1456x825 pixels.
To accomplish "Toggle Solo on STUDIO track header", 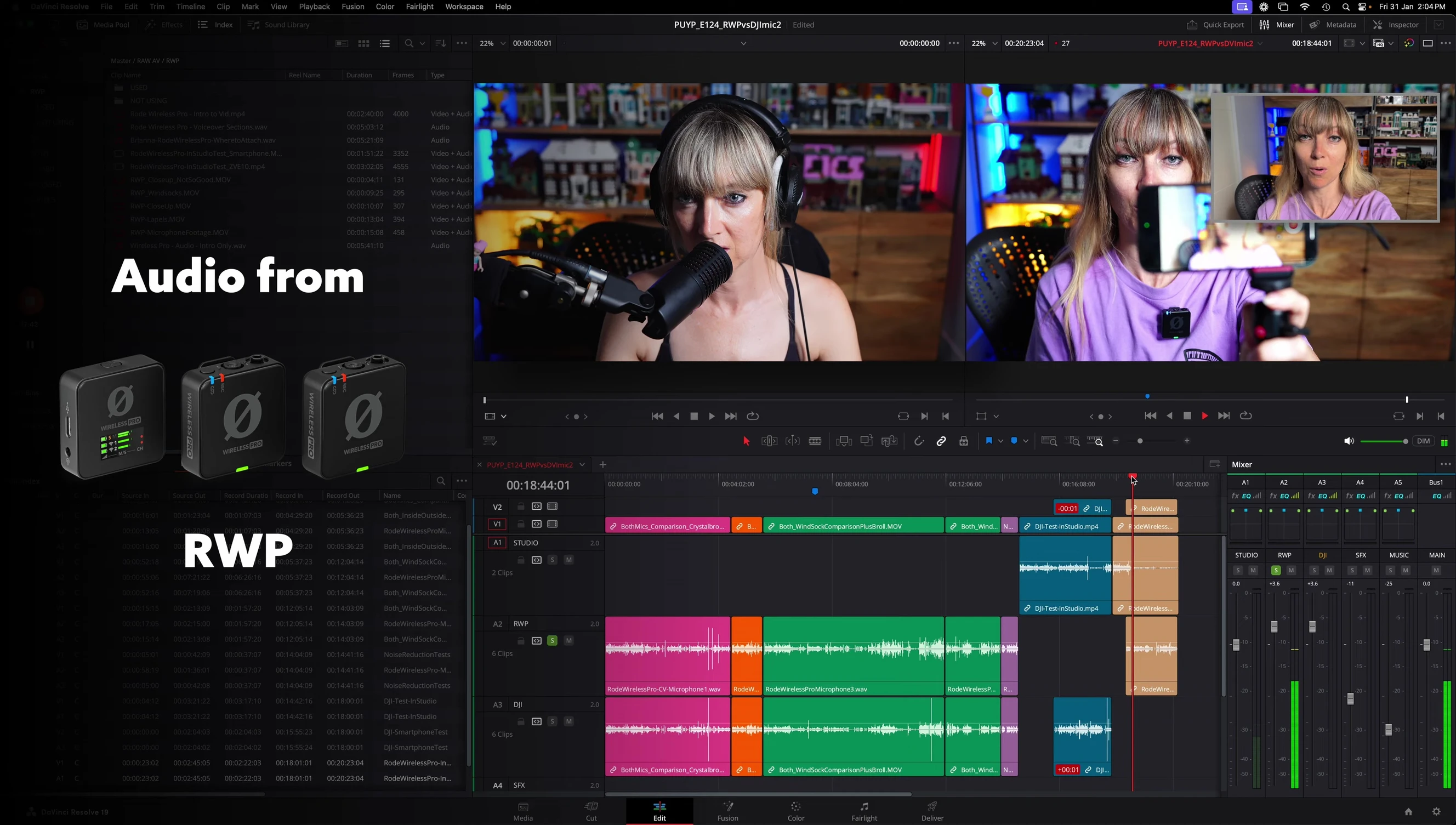I will tap(552, 560).
